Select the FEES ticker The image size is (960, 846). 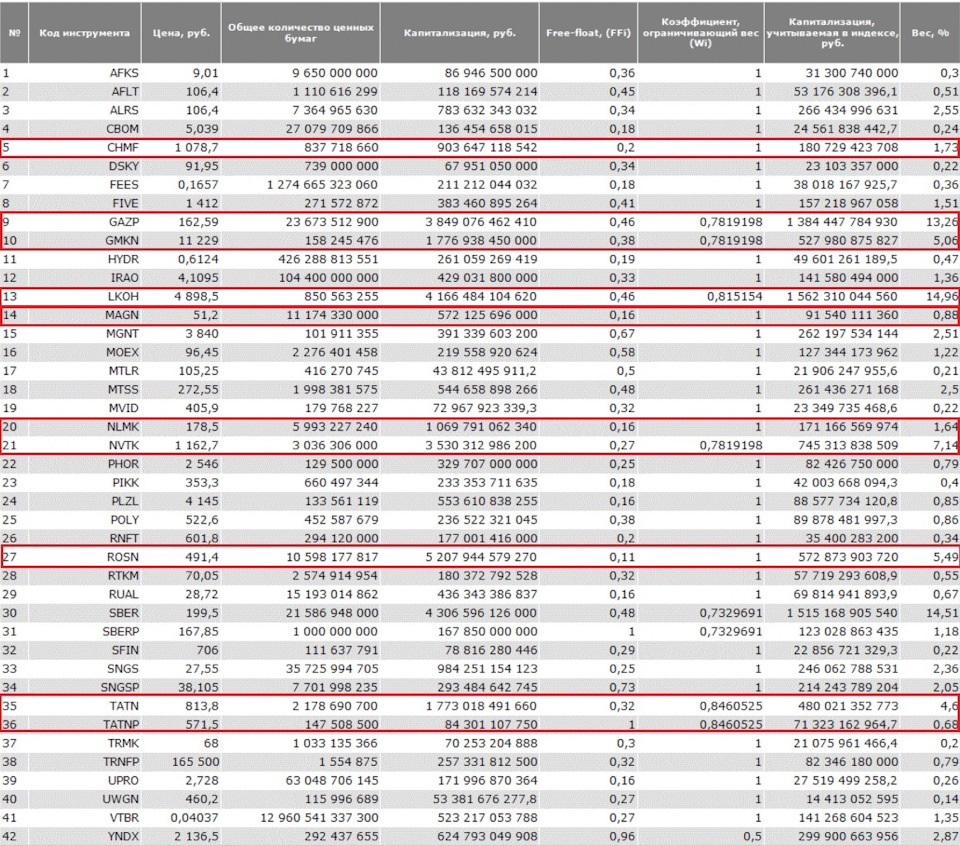coord(124,185)
